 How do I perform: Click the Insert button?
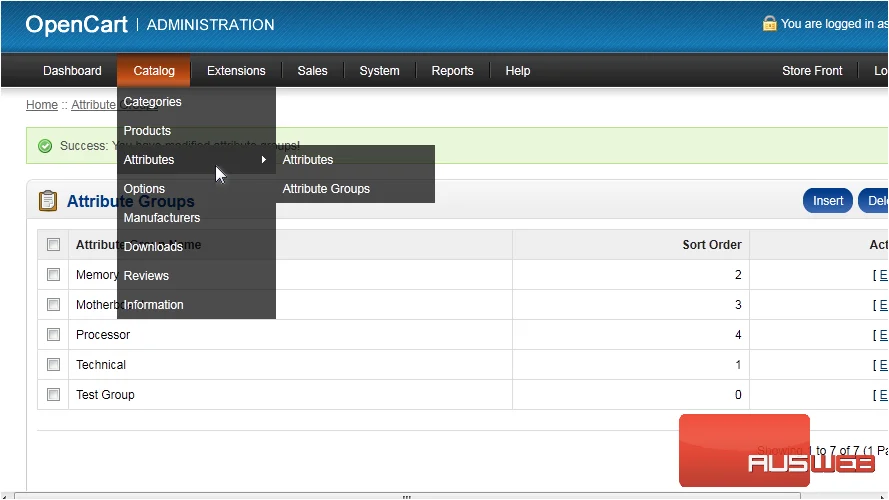pyautogui.click(x=828, y=201)
